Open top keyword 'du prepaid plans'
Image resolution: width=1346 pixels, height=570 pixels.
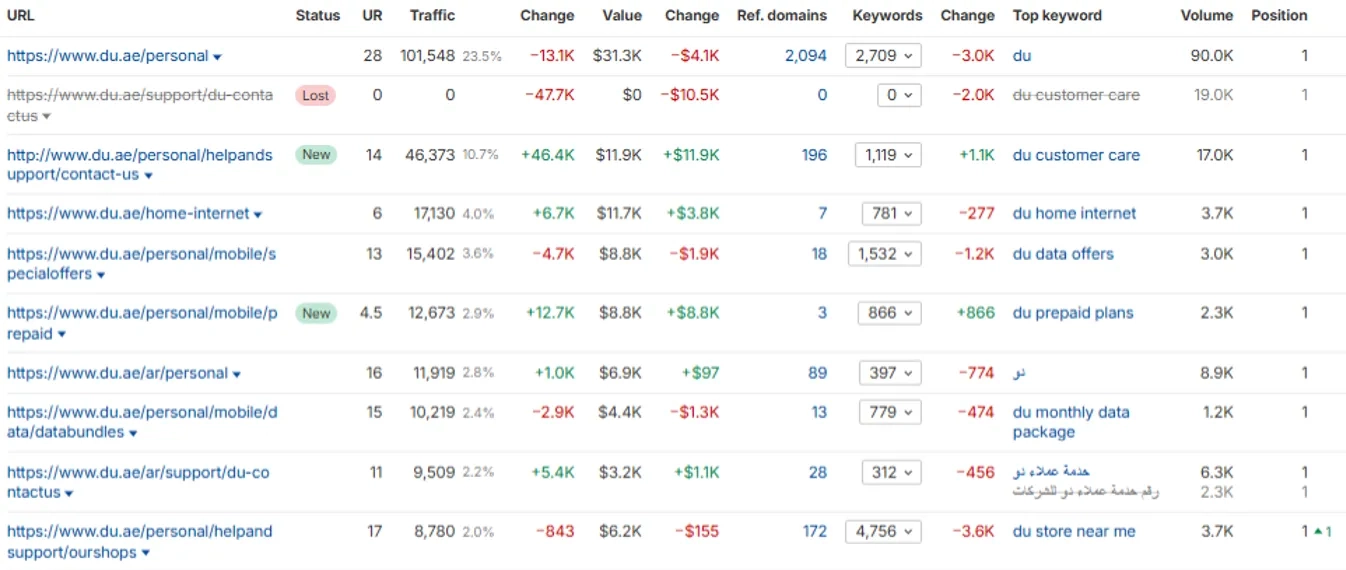pos(1073,313)
